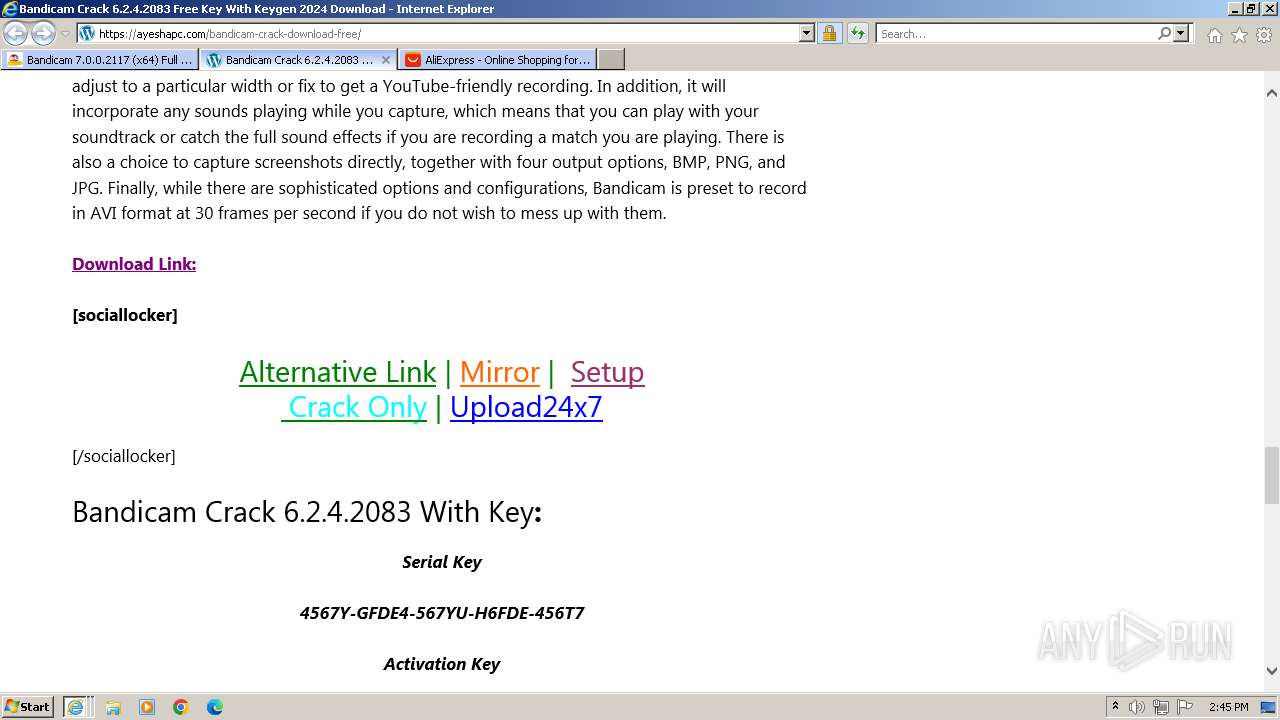Open the Favorites star icon
The image size is (1280, 720).
click(1239, 35)
